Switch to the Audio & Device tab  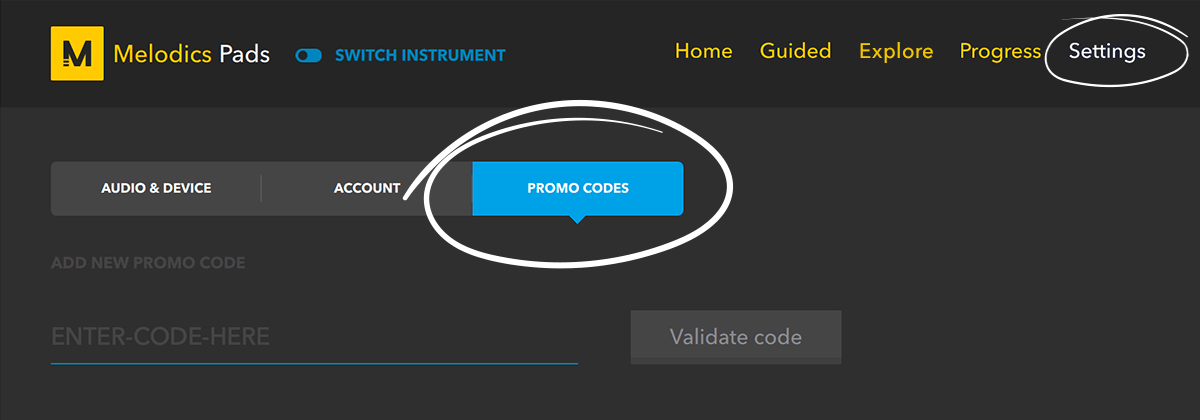(156, 188)
